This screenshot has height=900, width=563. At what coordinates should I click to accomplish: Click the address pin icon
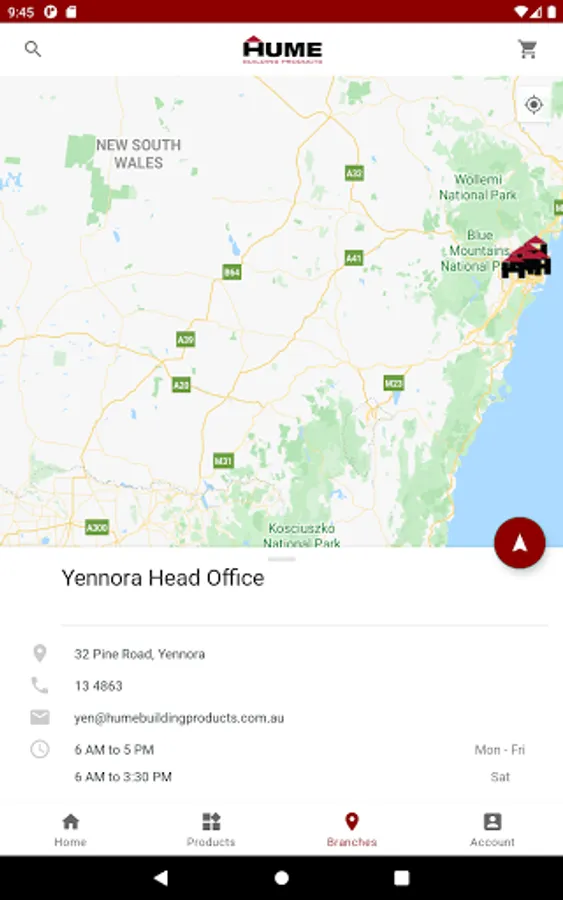pos(40,653)
